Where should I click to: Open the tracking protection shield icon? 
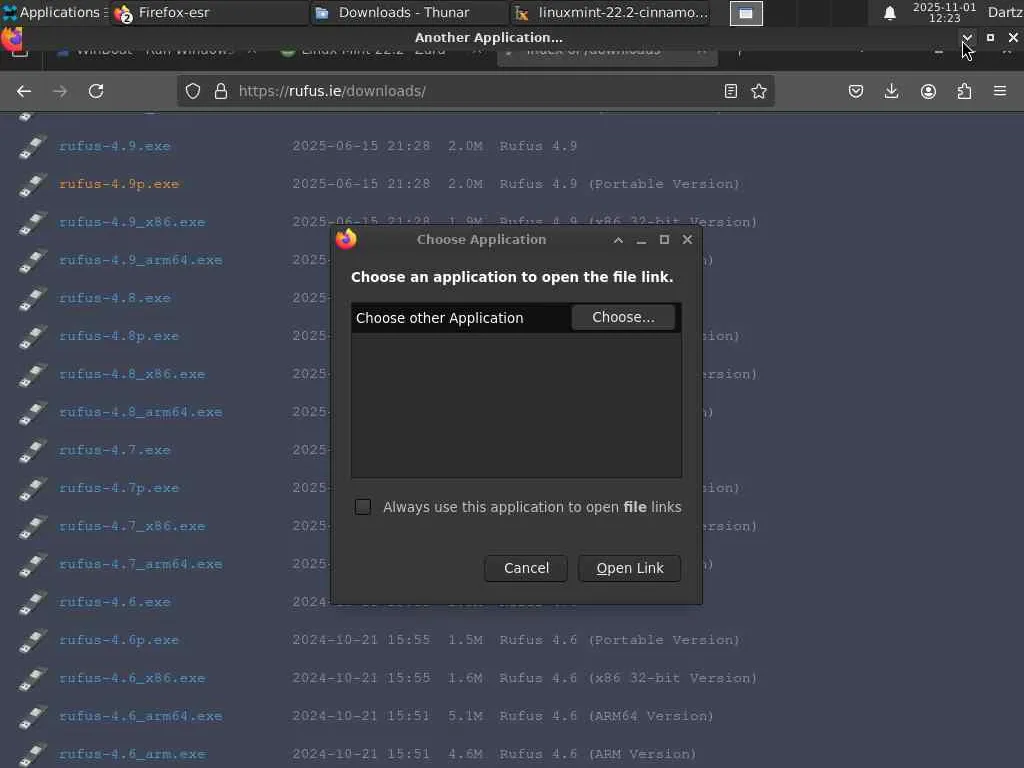click(193, 91)
